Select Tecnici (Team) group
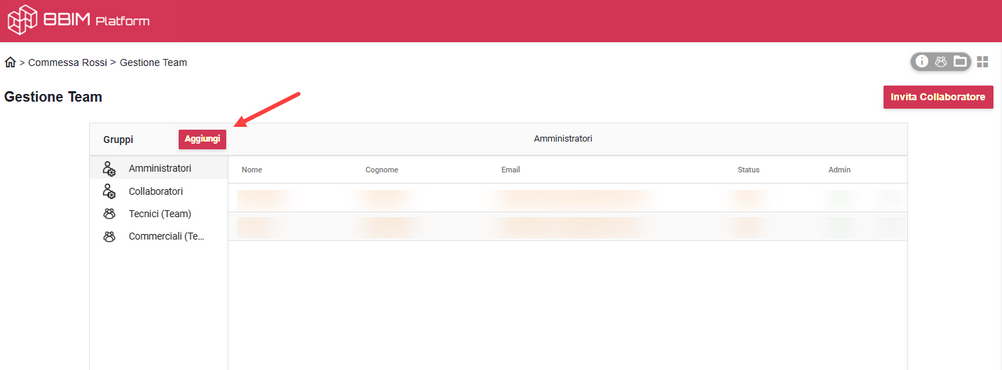Image resolution: width=1002 pixels, height=370 pixels. 158,213
